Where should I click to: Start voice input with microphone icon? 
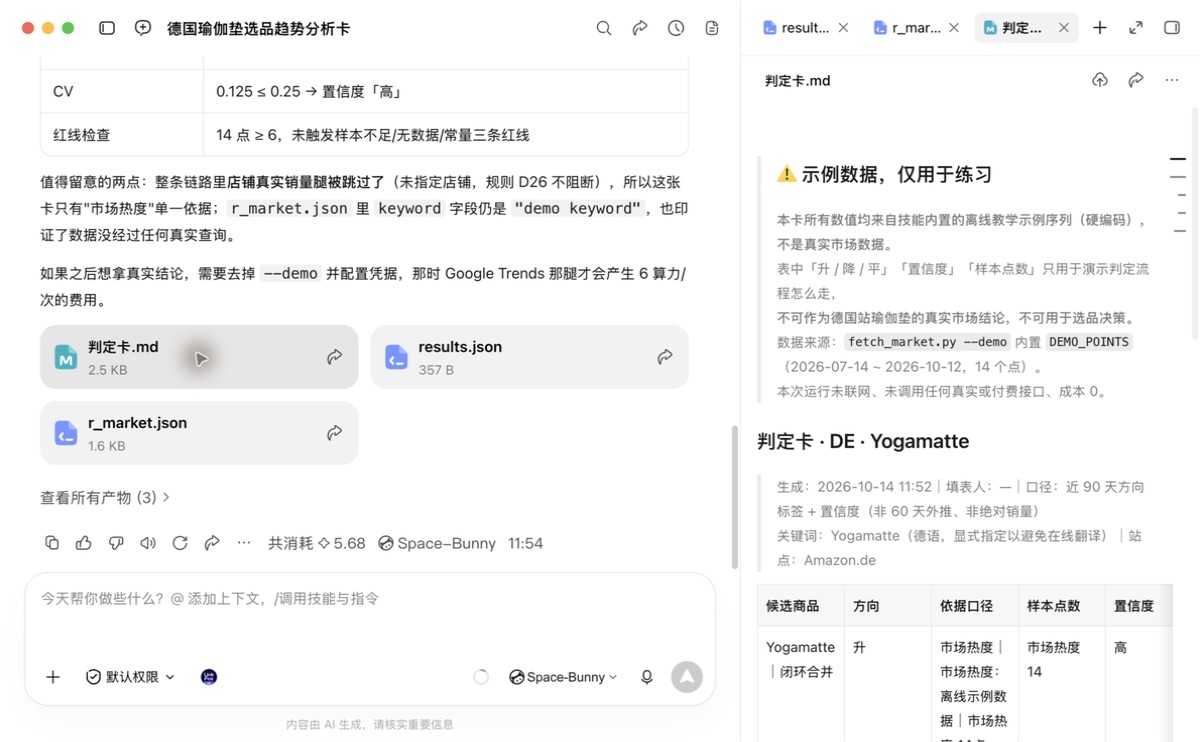coord(647,677)
